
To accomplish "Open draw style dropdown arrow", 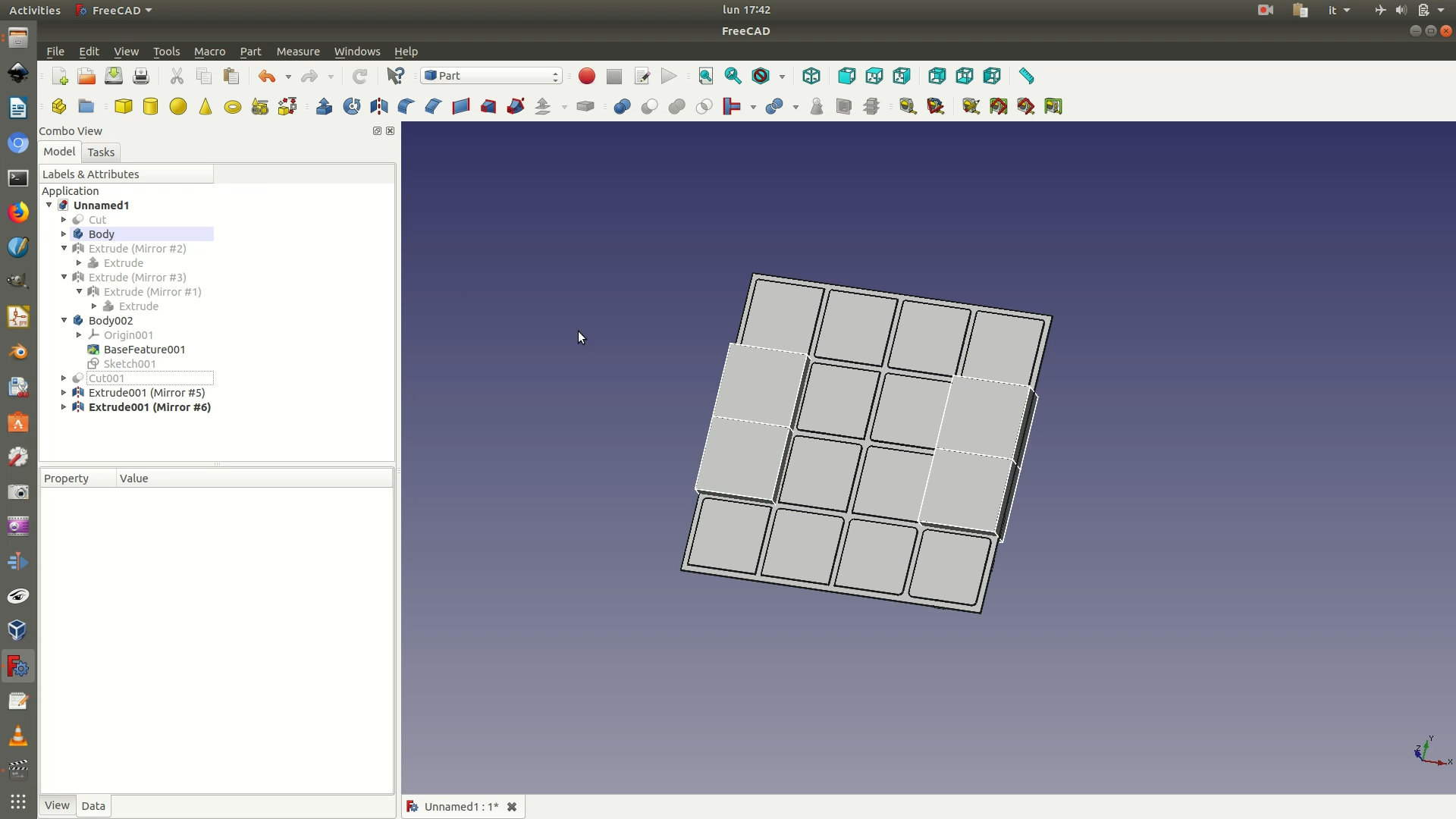I will [x=782, y=77].
